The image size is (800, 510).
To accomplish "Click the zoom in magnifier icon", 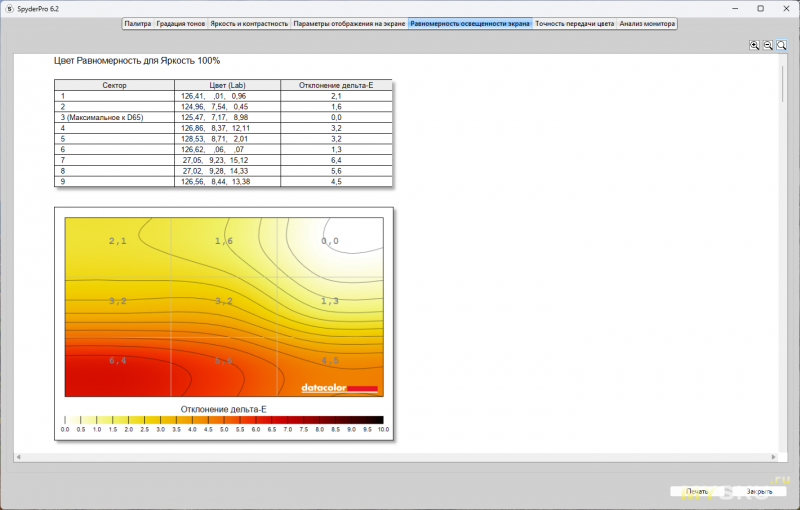I will pyautogui.click(x=755, y=45).
